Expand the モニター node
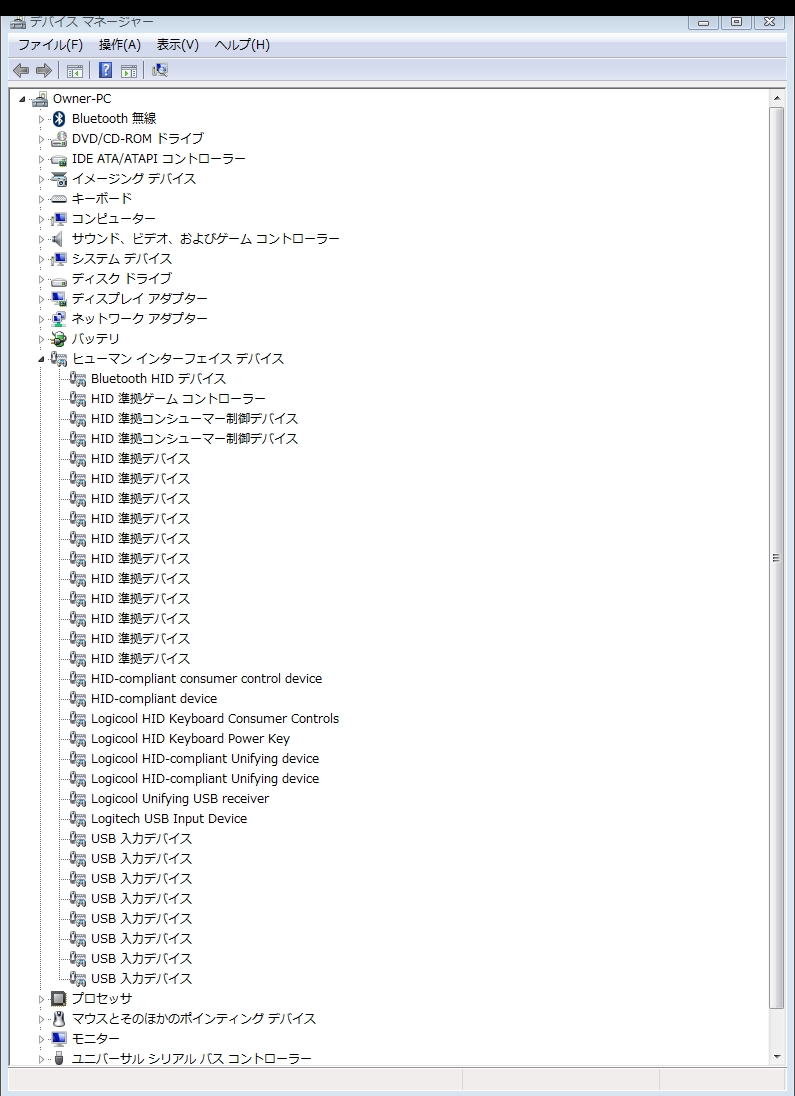 click(41, 1039)
